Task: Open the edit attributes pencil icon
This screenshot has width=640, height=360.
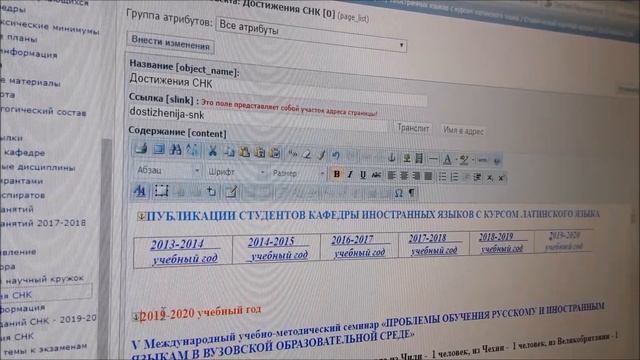Action: [x=231, y=192]
